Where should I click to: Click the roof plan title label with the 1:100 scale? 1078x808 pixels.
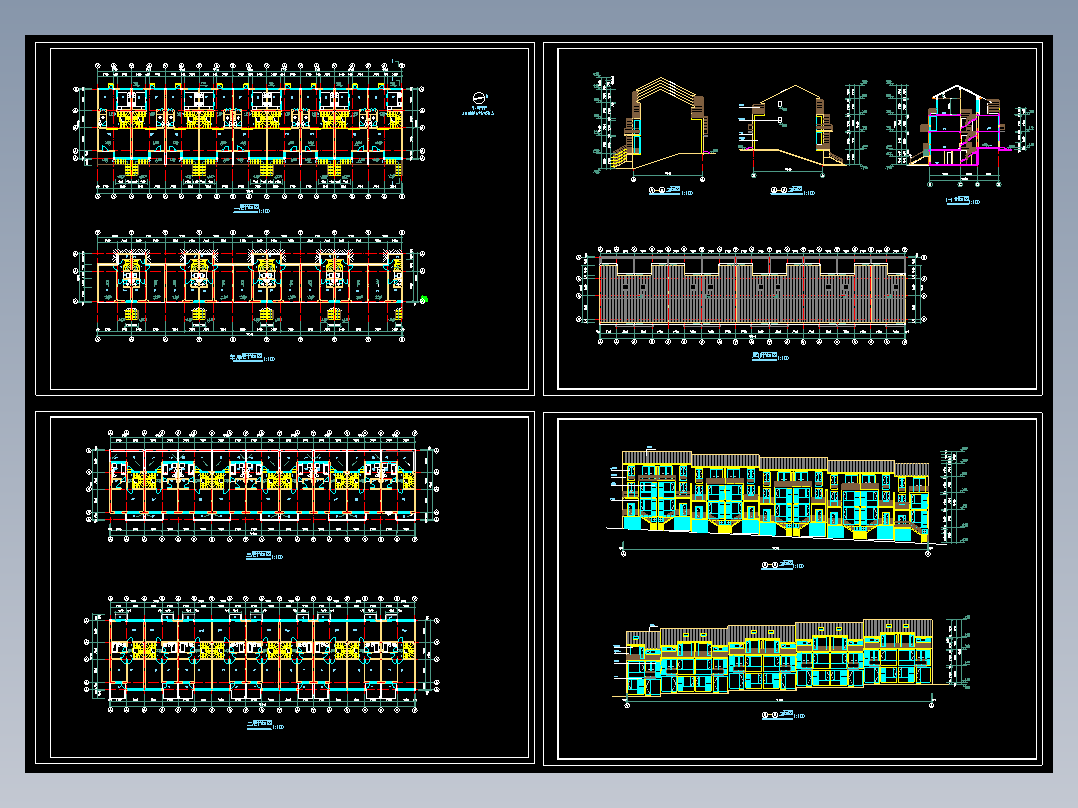770,357
